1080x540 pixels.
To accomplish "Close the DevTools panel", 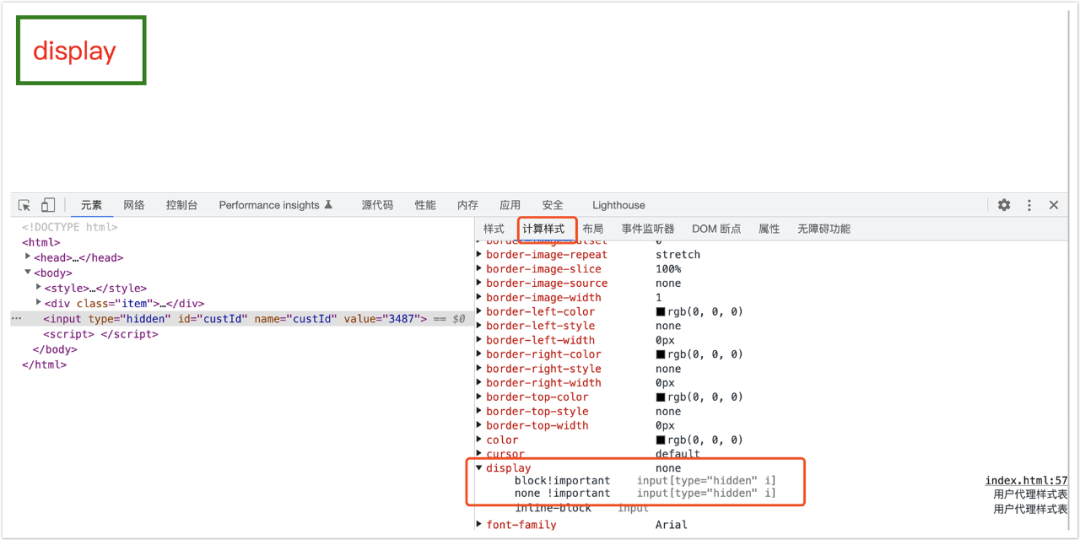I will tap(1054, 205).
